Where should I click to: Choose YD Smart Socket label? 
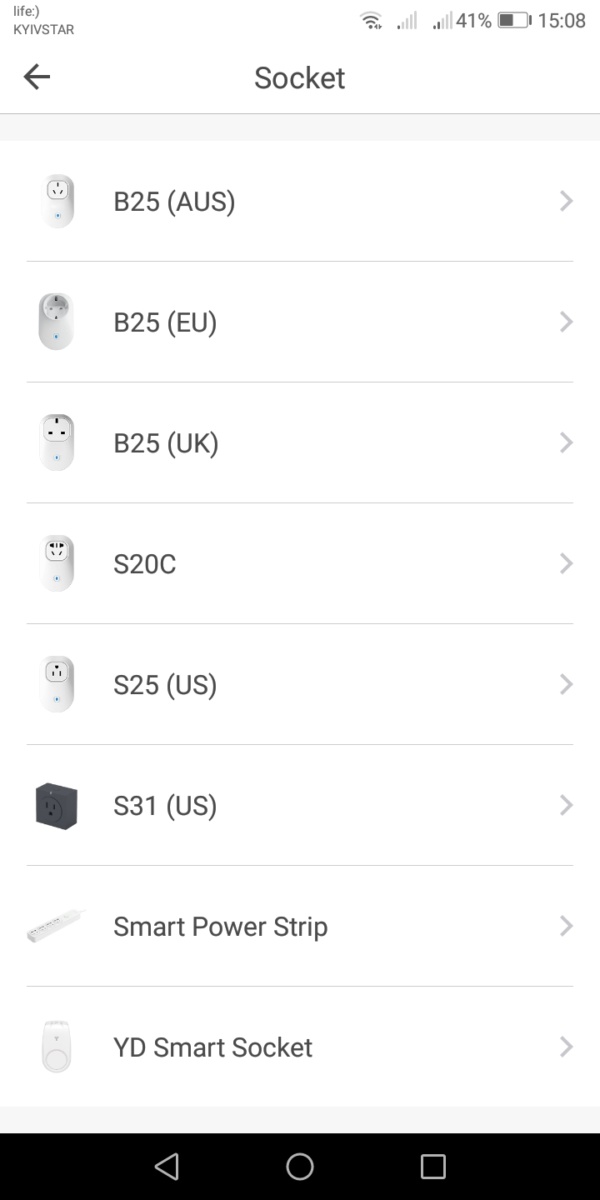coord(213,1048)
